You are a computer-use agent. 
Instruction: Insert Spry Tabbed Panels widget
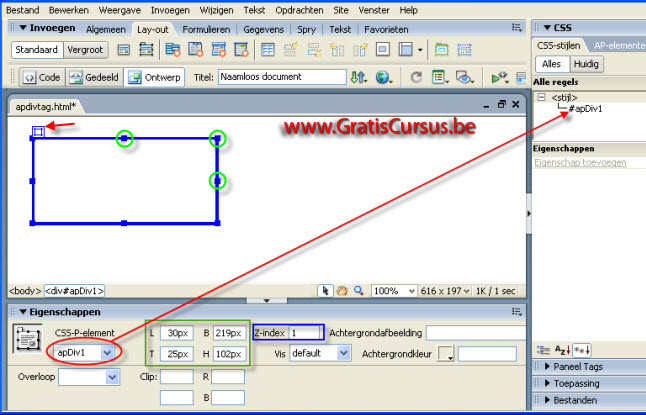[x=196, y=50]
